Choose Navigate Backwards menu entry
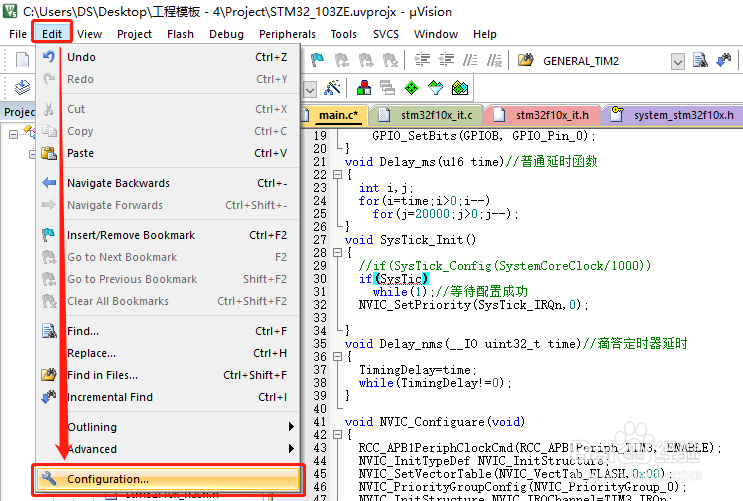Viewport: 743px width, 501px height. point(168,183)
